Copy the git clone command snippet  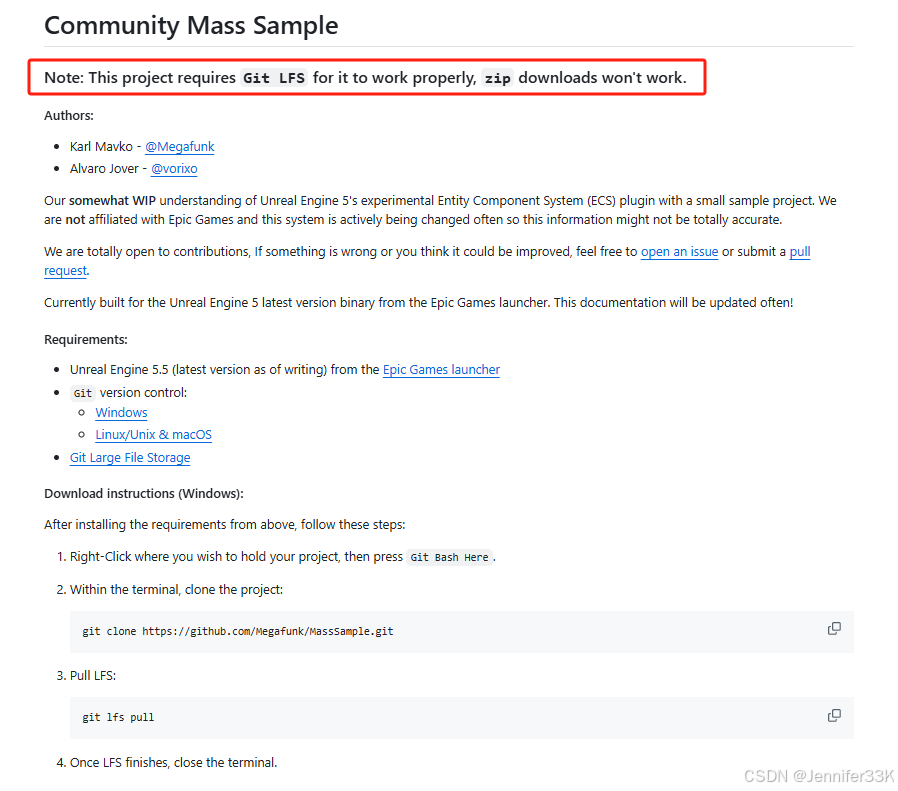click(834, 628)
